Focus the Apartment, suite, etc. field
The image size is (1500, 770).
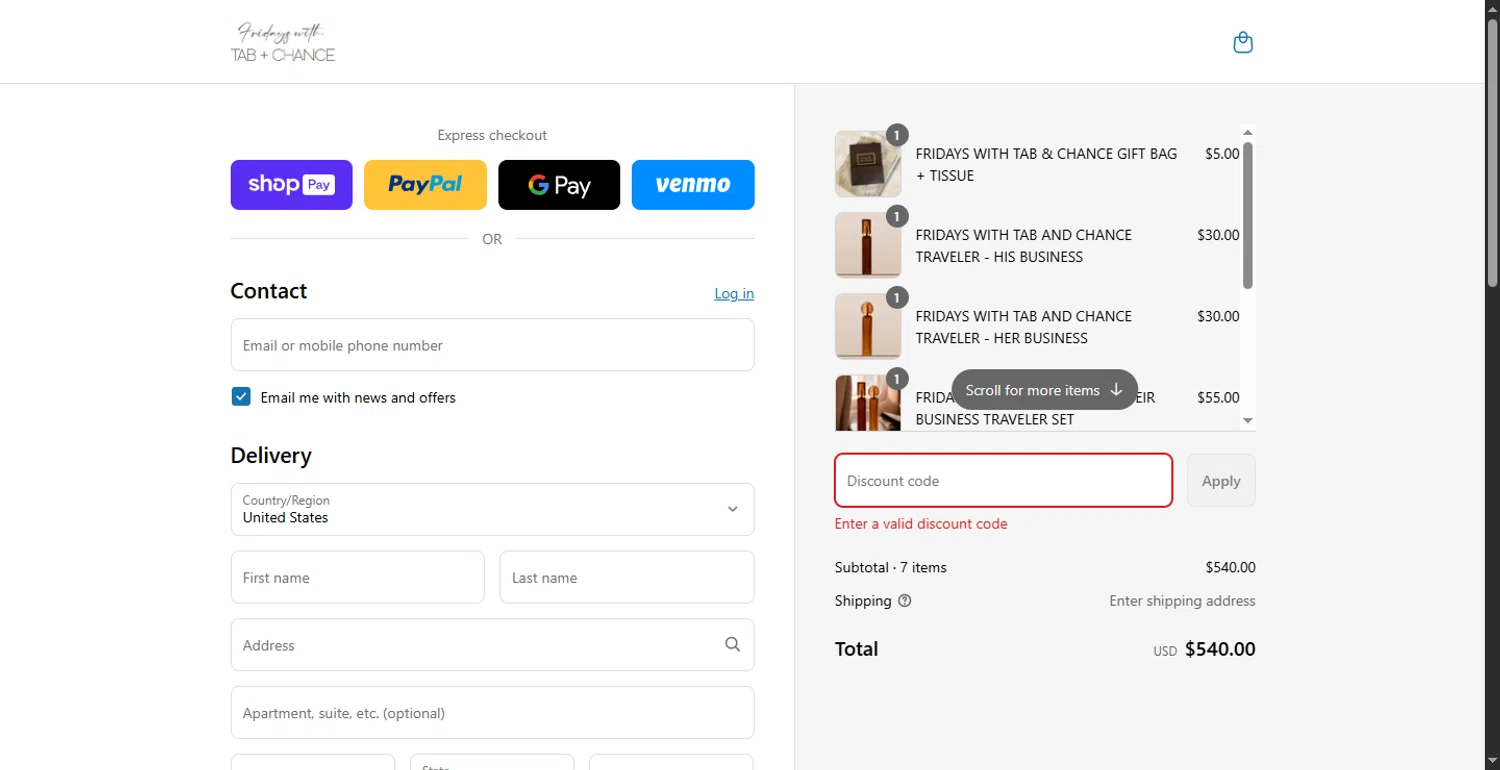click(492, 713)
